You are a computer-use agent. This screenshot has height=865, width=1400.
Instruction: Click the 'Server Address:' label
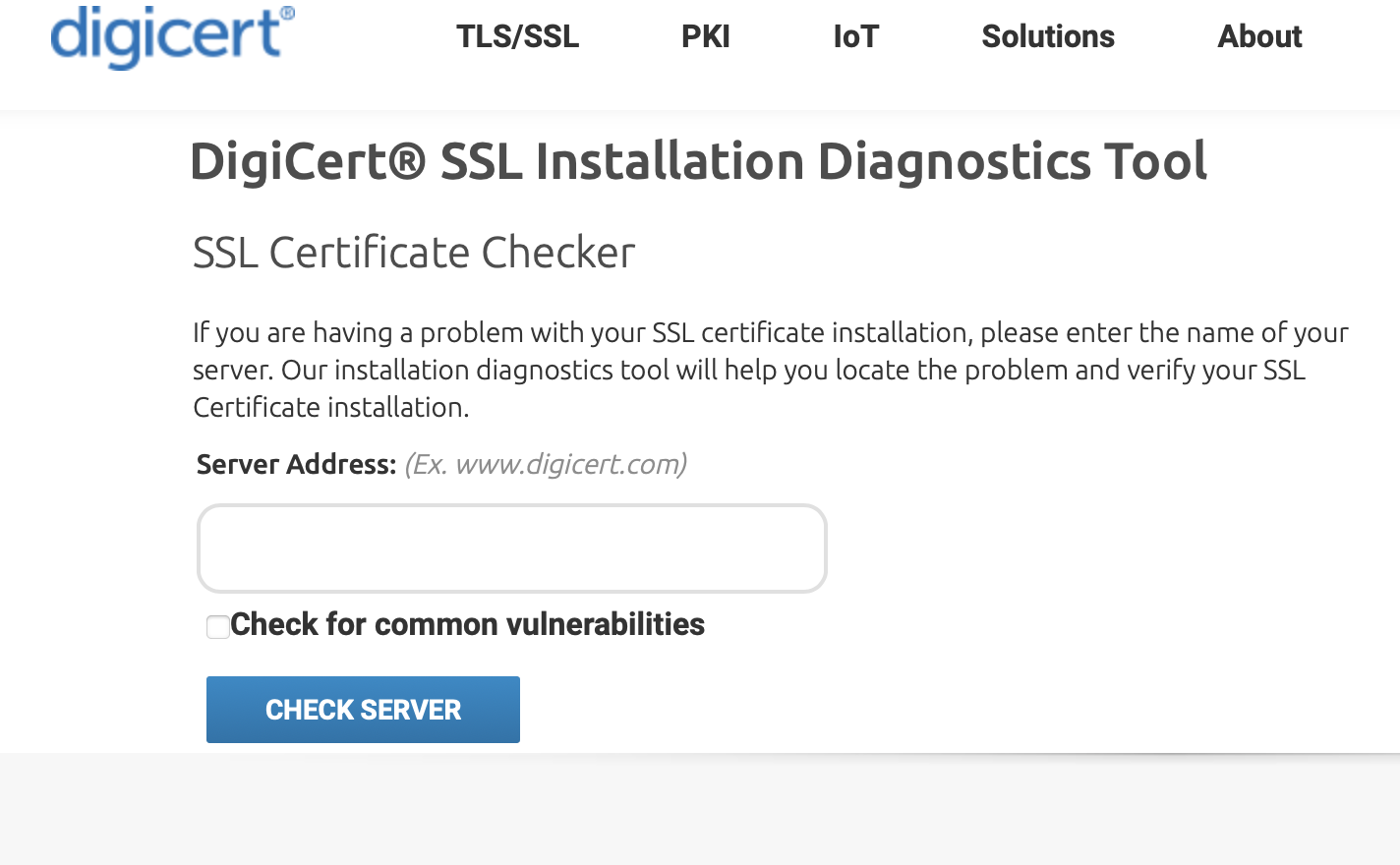[296, 465]
